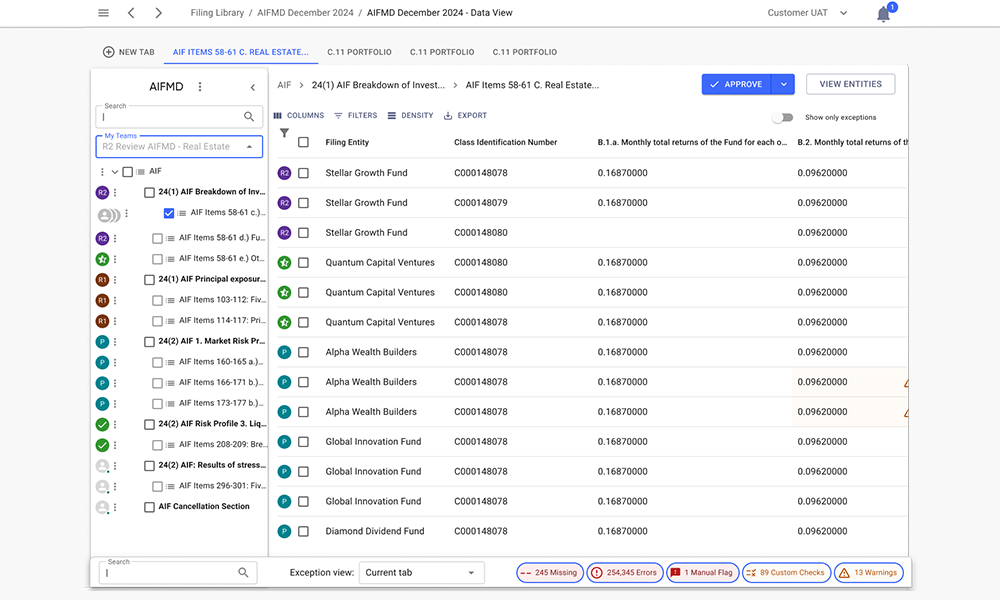Switch to AIF Items 58-61 C. Real Estate tab

tap(240, 52)
